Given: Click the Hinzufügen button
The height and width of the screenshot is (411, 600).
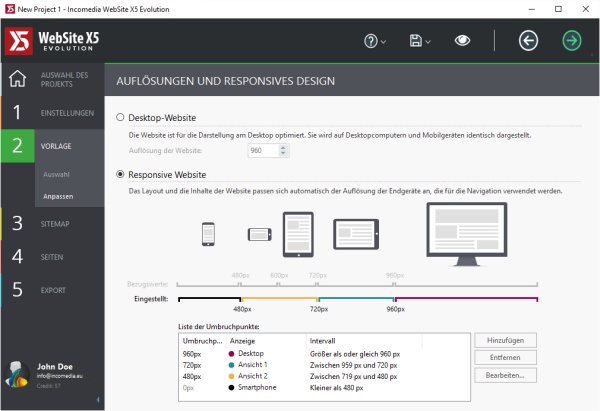Looking at the screenshot, I should point(505,340).
